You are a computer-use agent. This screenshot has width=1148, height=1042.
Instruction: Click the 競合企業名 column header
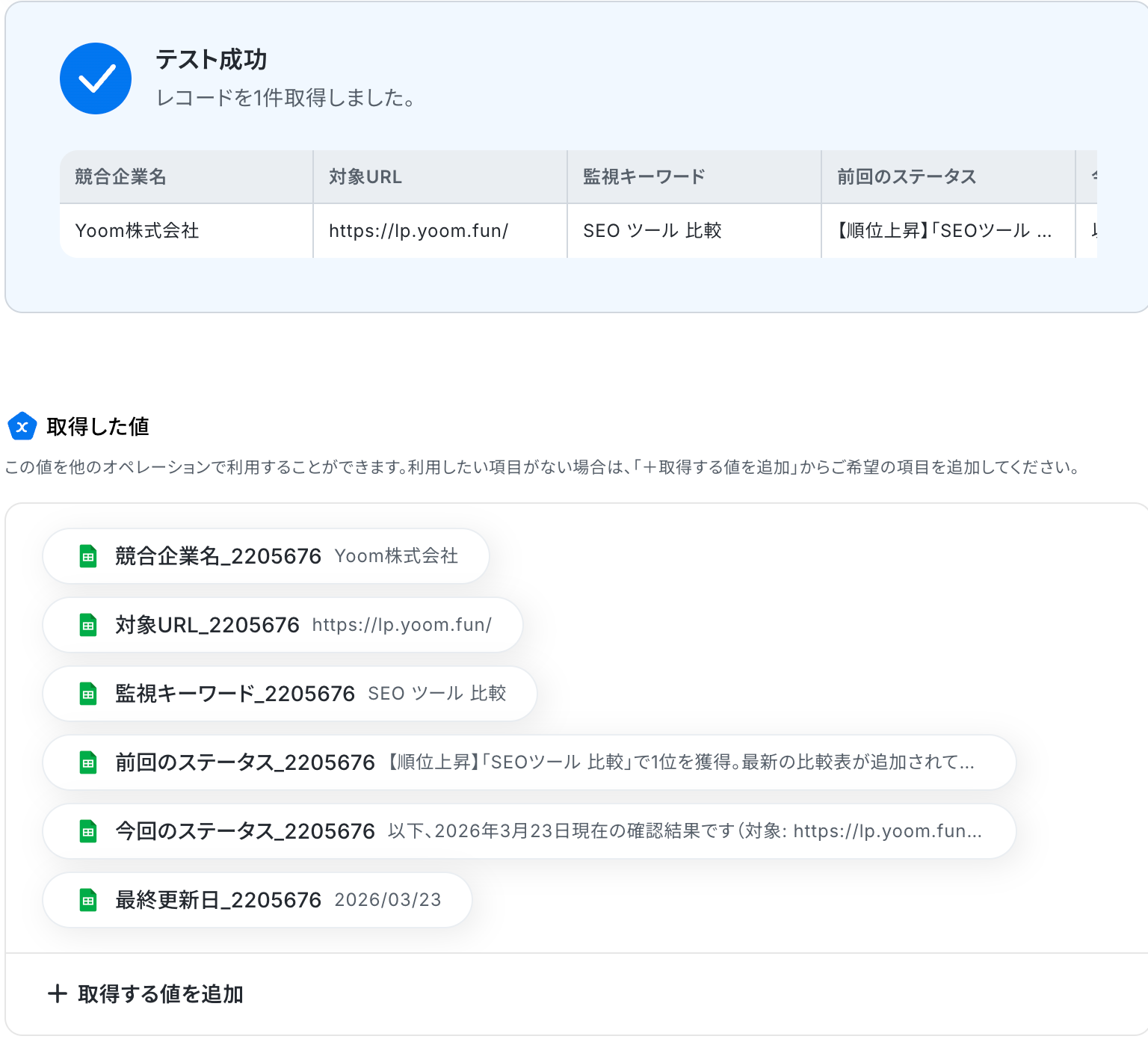point(186,177)
